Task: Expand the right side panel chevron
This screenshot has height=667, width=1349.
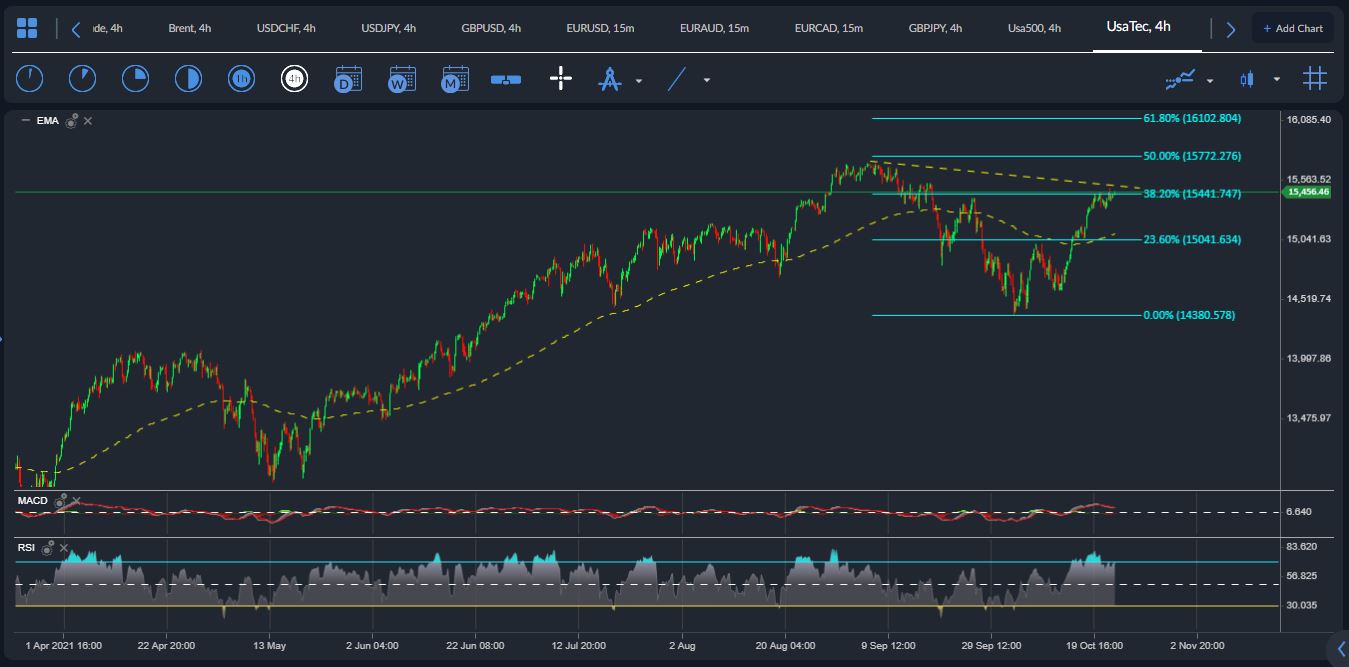Action: (1341, 647)
